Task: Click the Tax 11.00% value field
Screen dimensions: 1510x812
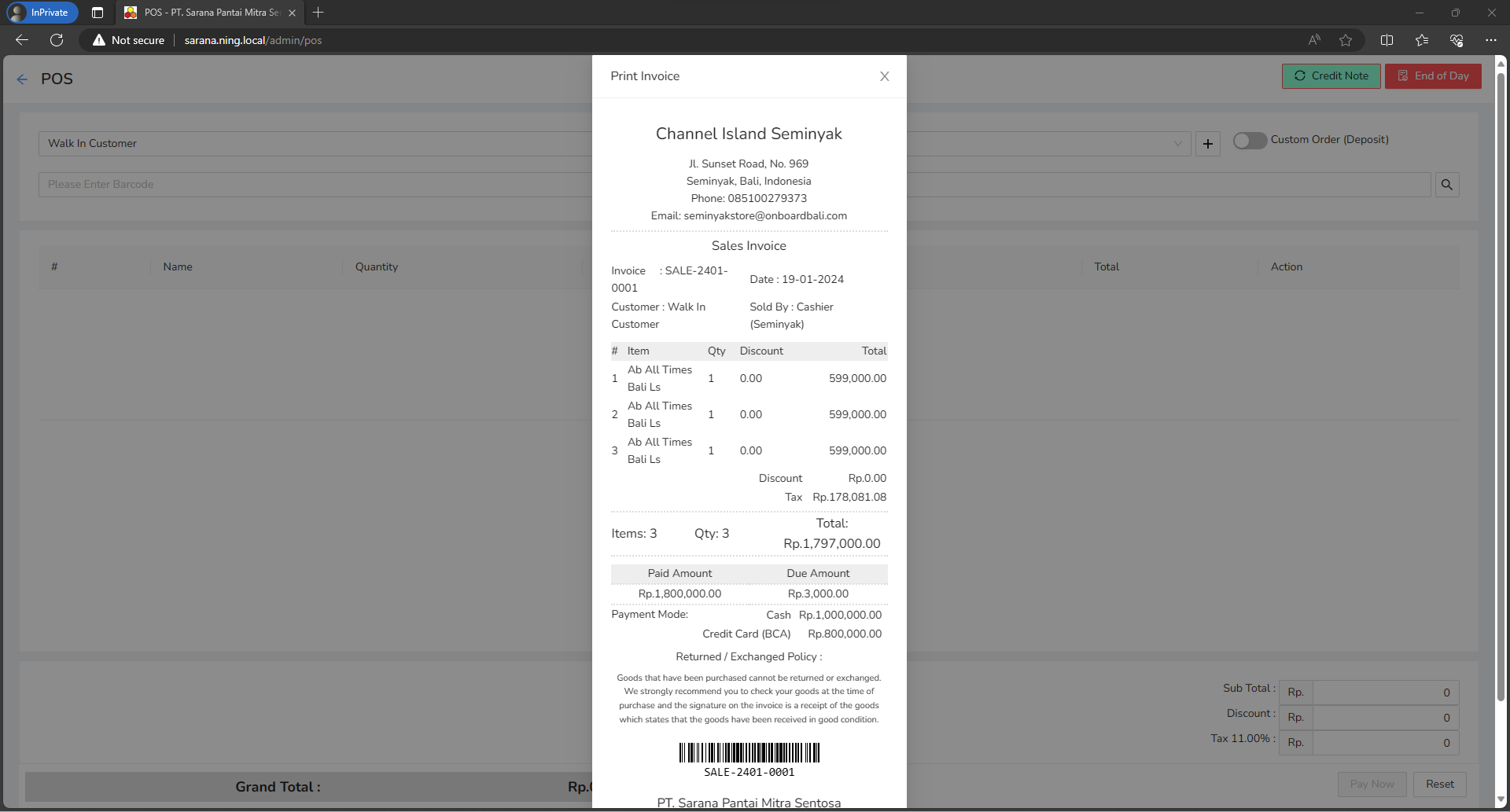Action: 1385,743
